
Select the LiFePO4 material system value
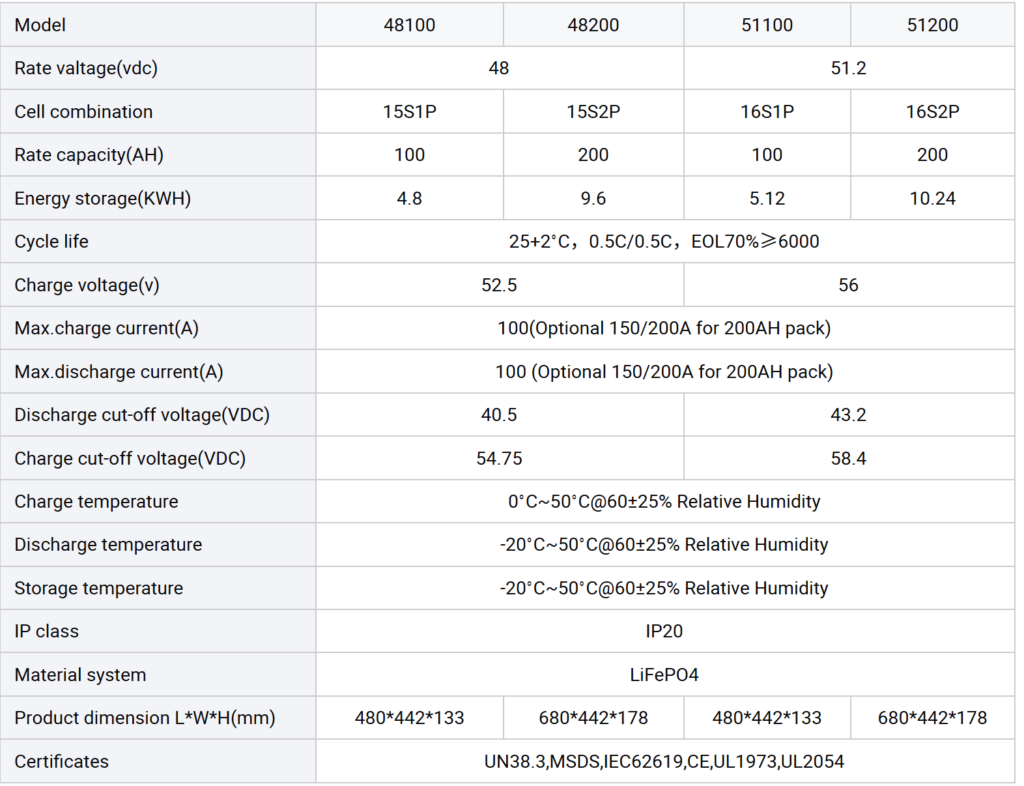[664, 675]
